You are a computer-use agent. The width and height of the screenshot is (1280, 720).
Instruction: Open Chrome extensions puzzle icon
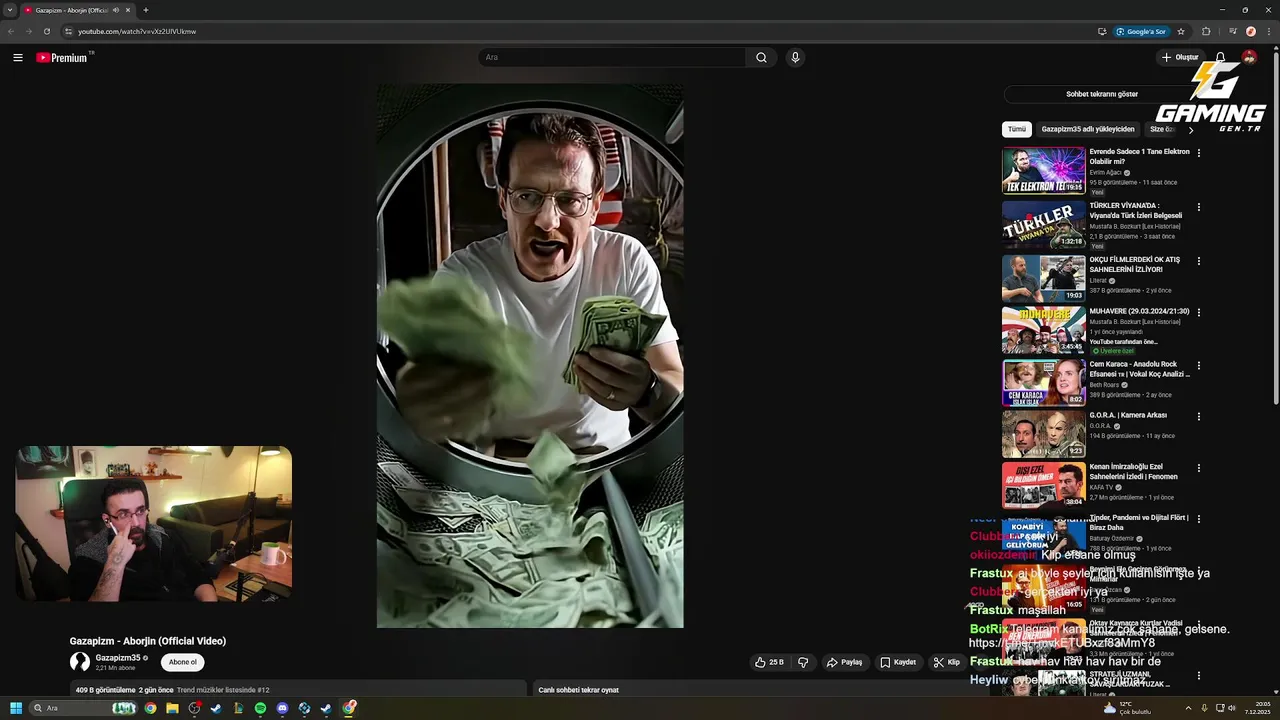(1206, 31)
